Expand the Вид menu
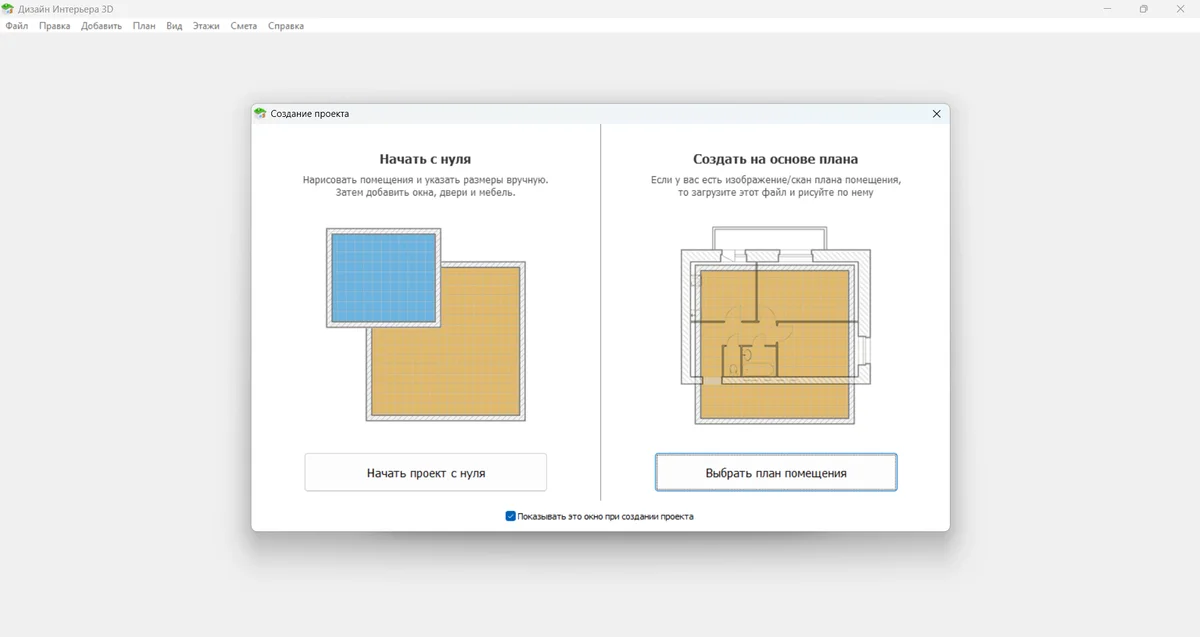This screenshot has height=637, width=1200. 174,26
